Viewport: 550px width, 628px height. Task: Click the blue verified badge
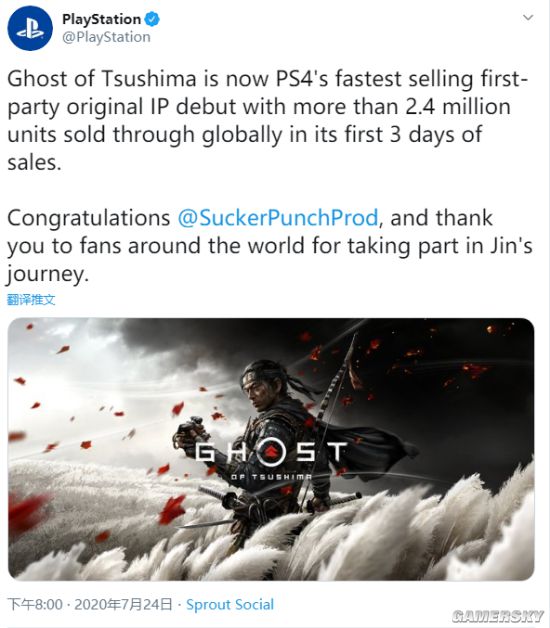point(152,19)
